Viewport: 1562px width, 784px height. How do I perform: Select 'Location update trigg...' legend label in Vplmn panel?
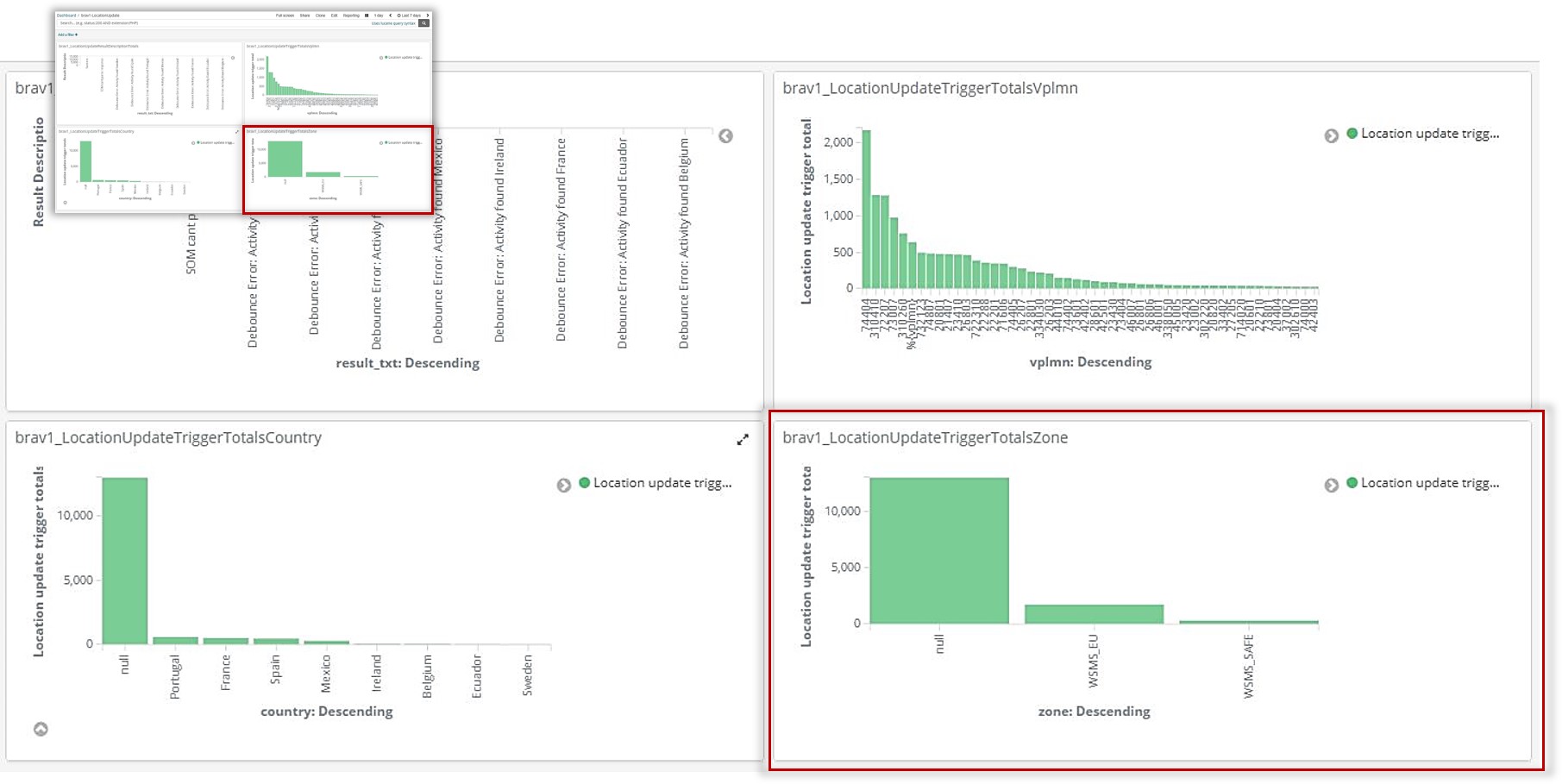click(1430, 134)
